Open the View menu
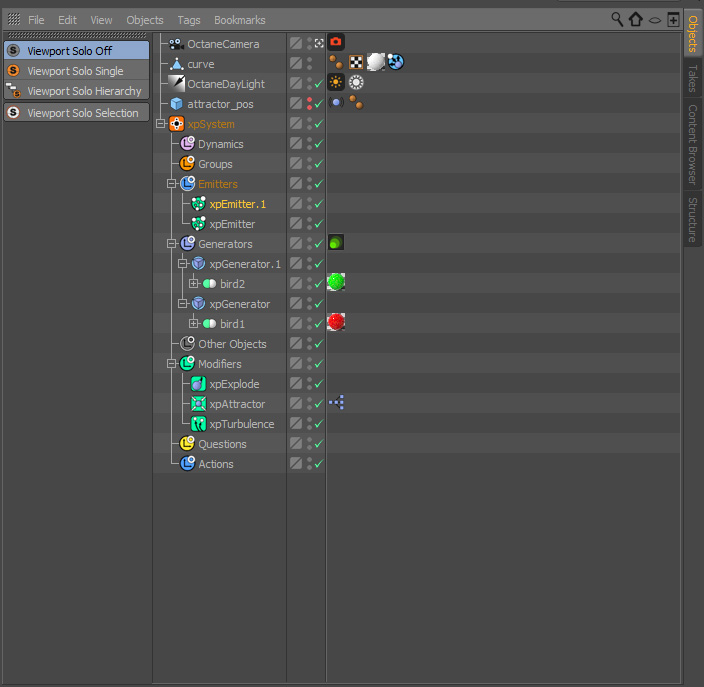 coord(101,20)
